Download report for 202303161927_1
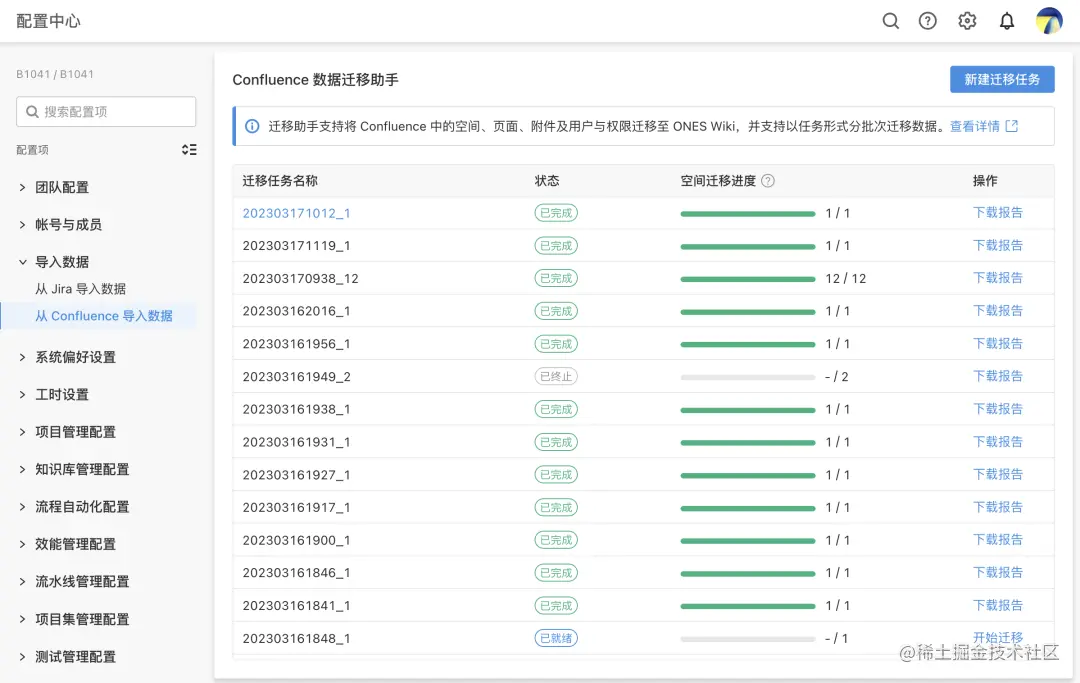1080x683 pixels. 997,474
